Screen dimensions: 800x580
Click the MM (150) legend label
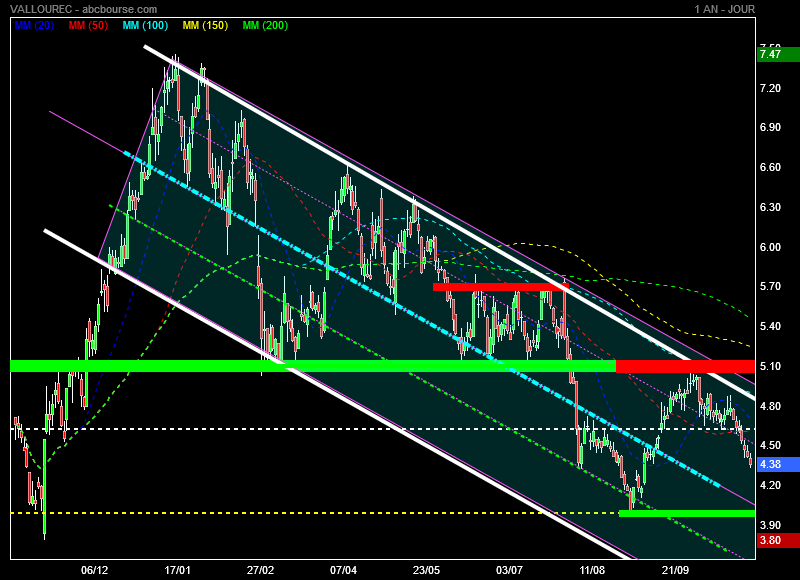click(x=206, y=25)
